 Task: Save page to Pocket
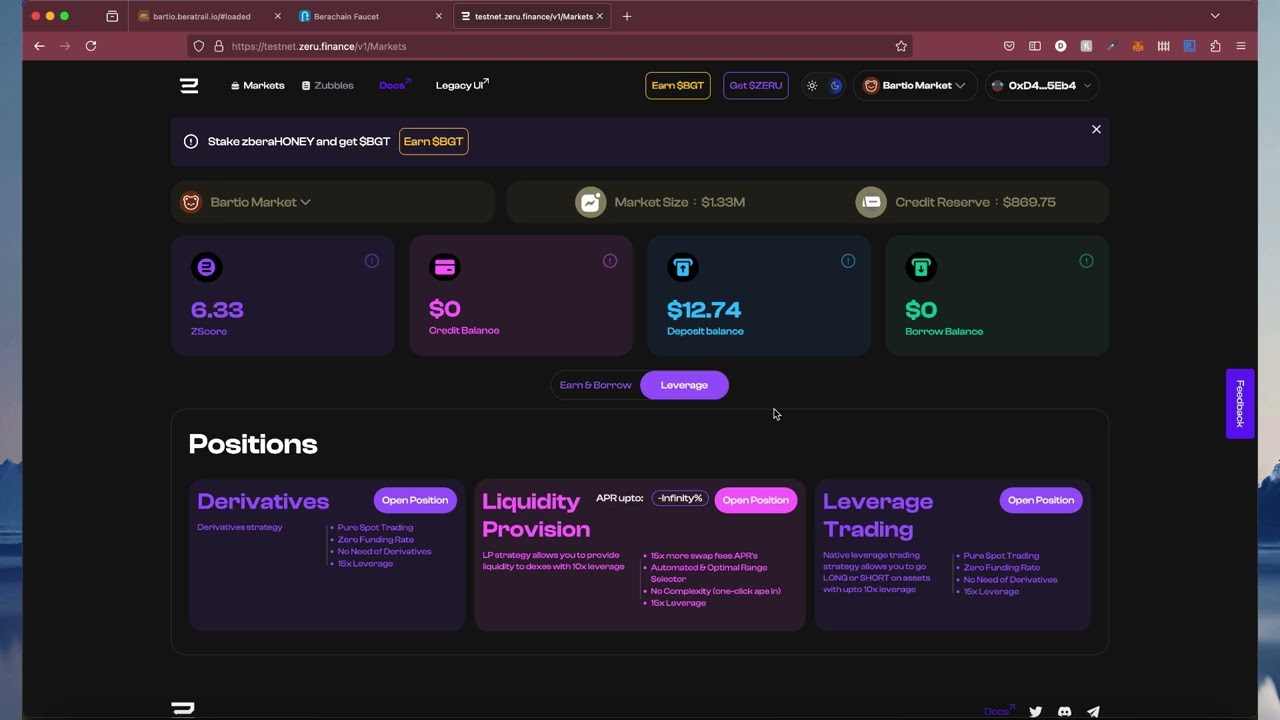(1009, 46)
